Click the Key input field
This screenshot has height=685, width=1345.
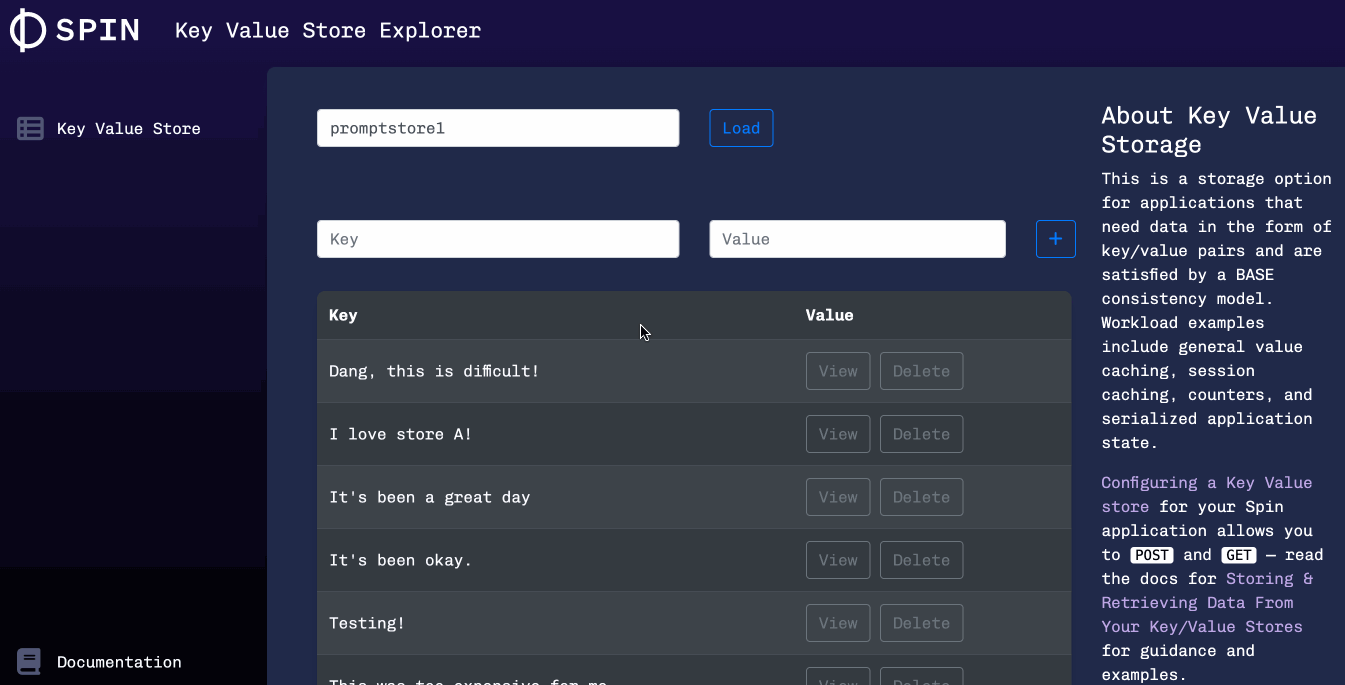pyautogui.click(x=498, y=239)
